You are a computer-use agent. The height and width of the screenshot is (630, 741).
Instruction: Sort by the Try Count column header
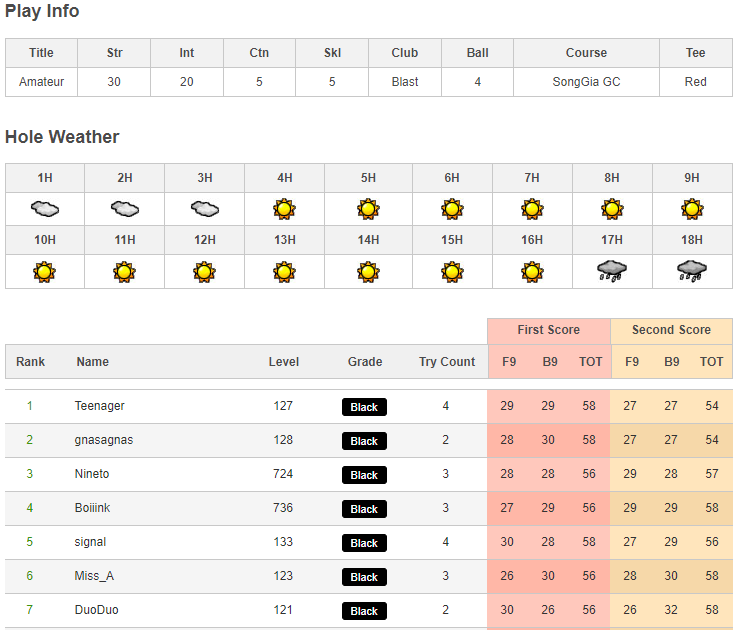[x=447, y=362]
